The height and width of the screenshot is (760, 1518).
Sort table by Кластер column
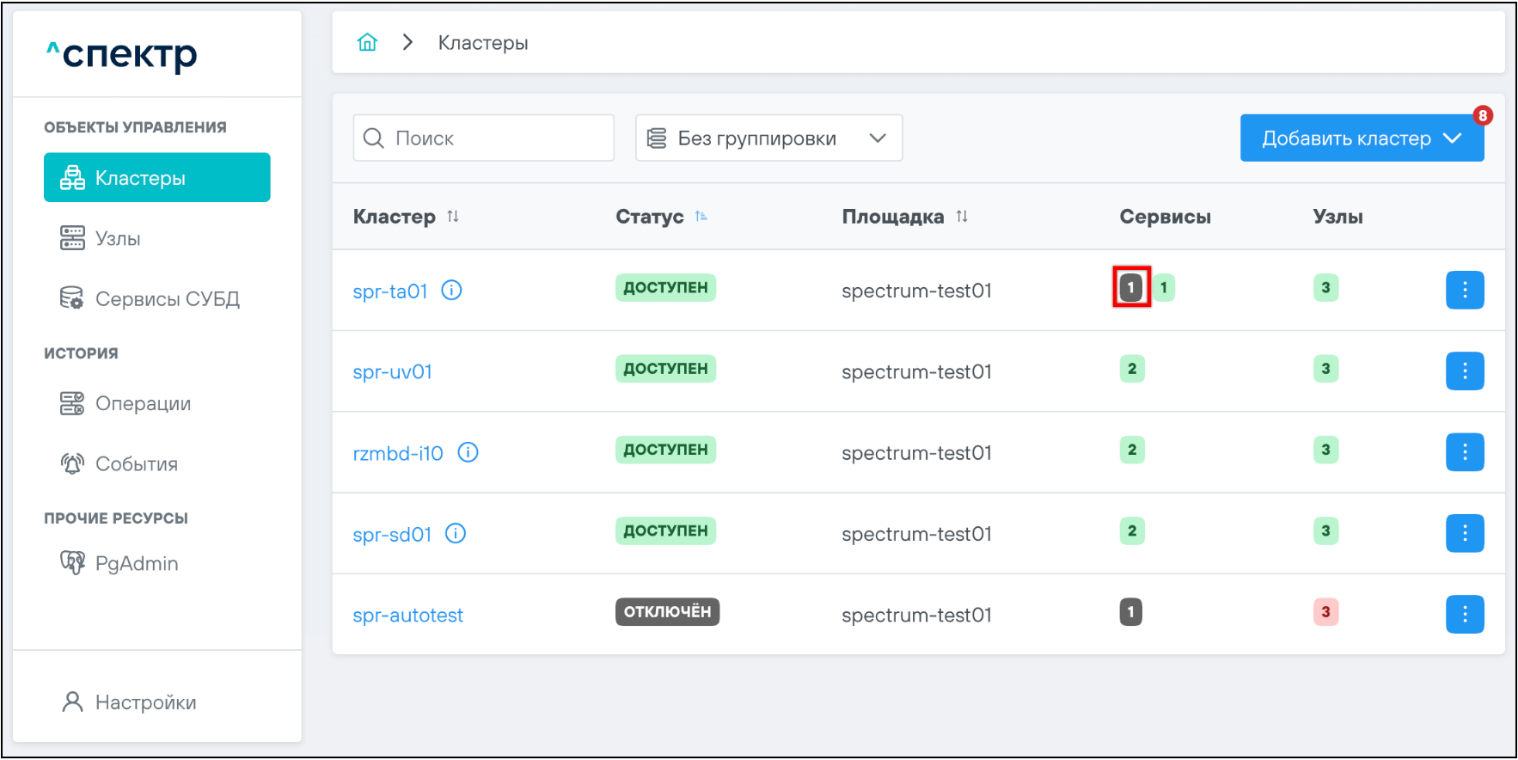click(453, 217)
